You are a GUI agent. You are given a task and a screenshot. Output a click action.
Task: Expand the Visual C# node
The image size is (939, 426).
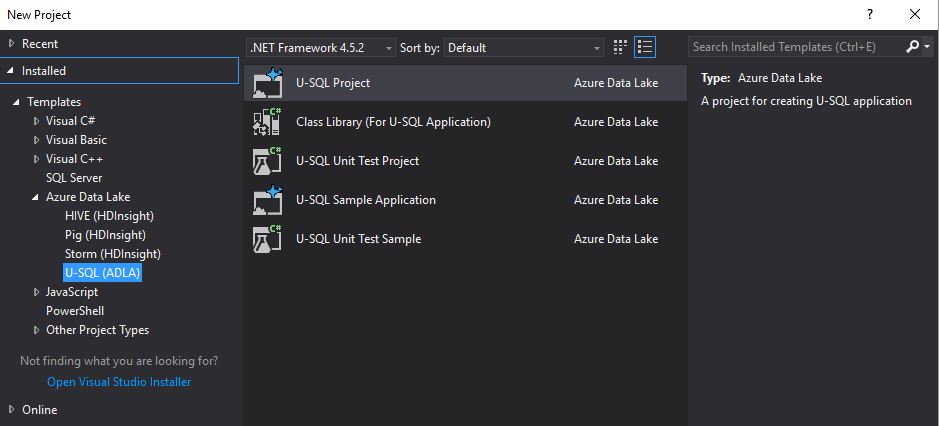click(x=37, y=120)
